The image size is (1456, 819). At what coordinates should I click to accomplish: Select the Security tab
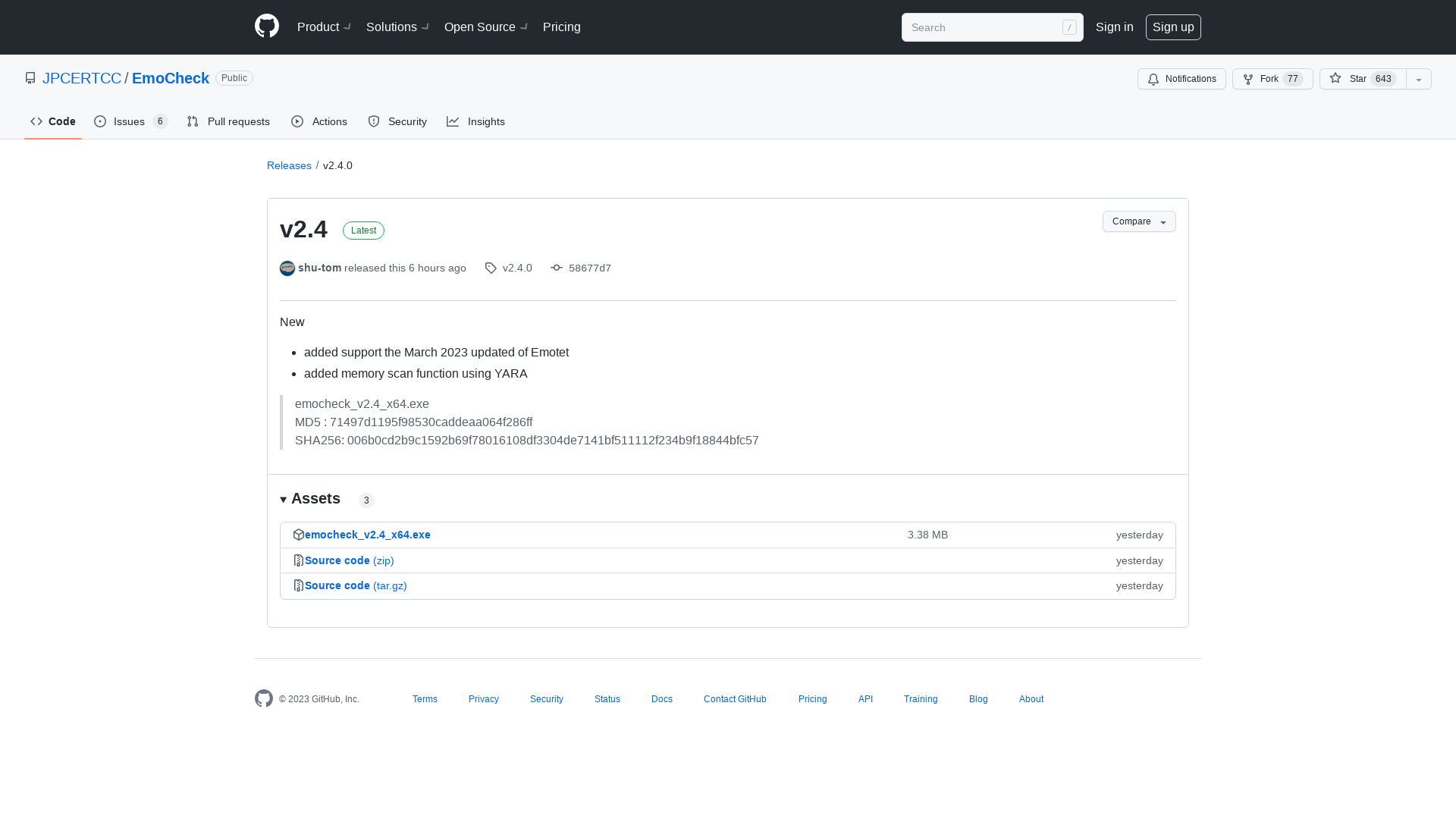[397, 121]
